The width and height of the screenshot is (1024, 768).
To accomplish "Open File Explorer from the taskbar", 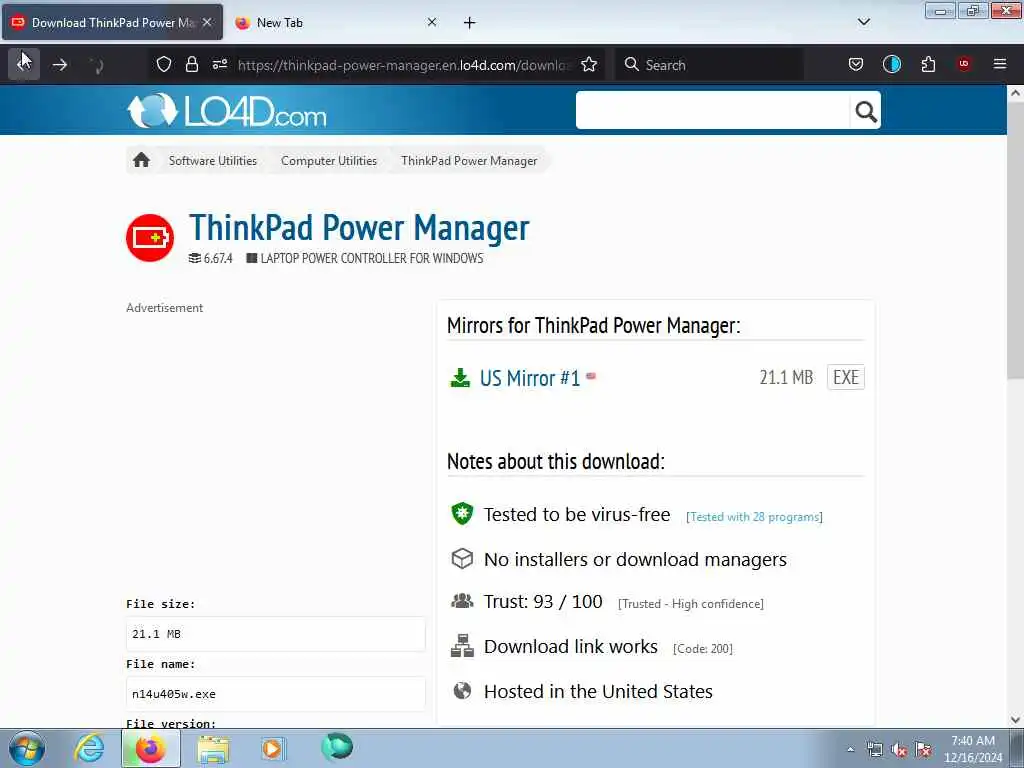I will coord(213,749).
